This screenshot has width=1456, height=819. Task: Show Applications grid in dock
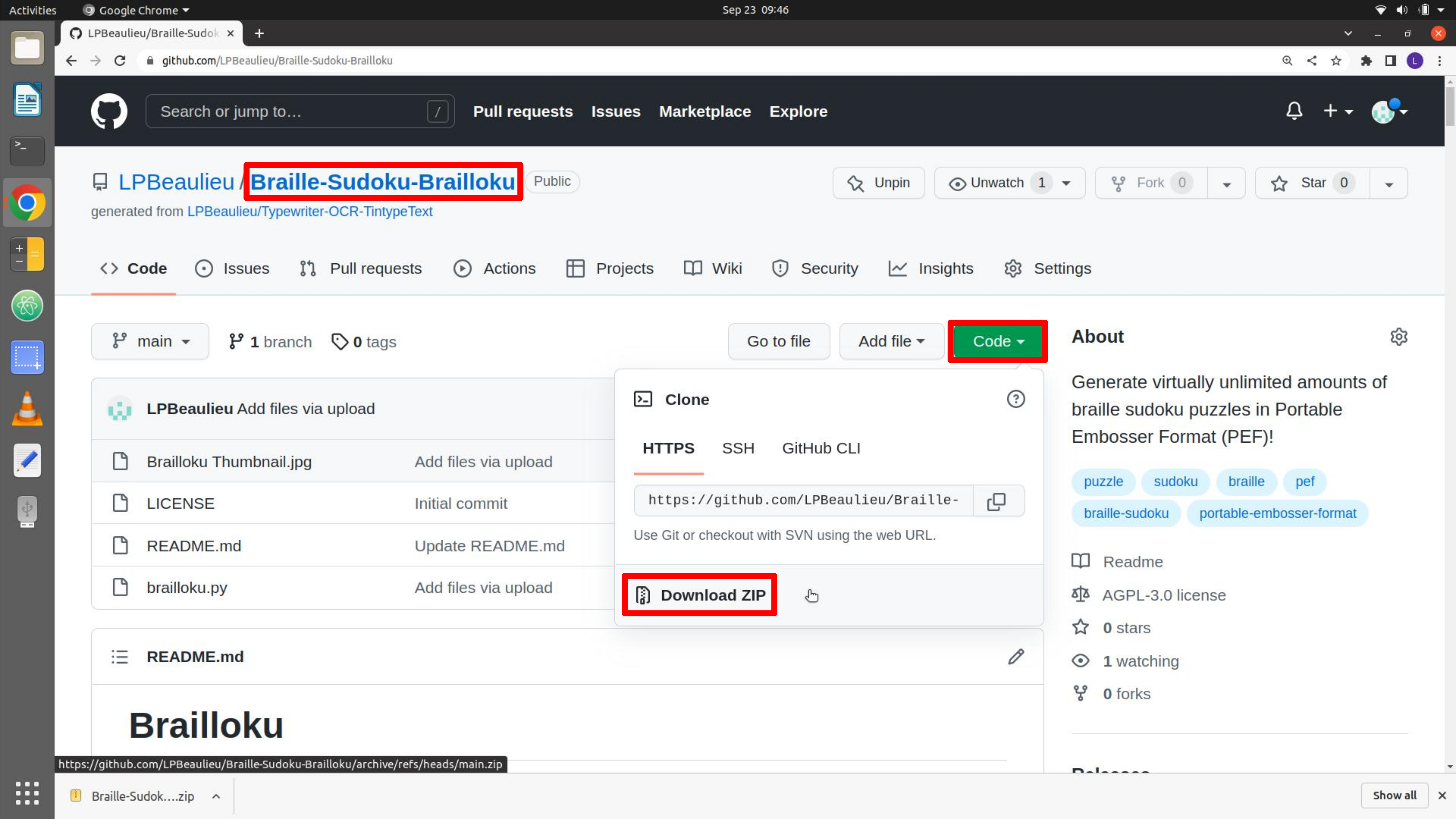[27, 793]
